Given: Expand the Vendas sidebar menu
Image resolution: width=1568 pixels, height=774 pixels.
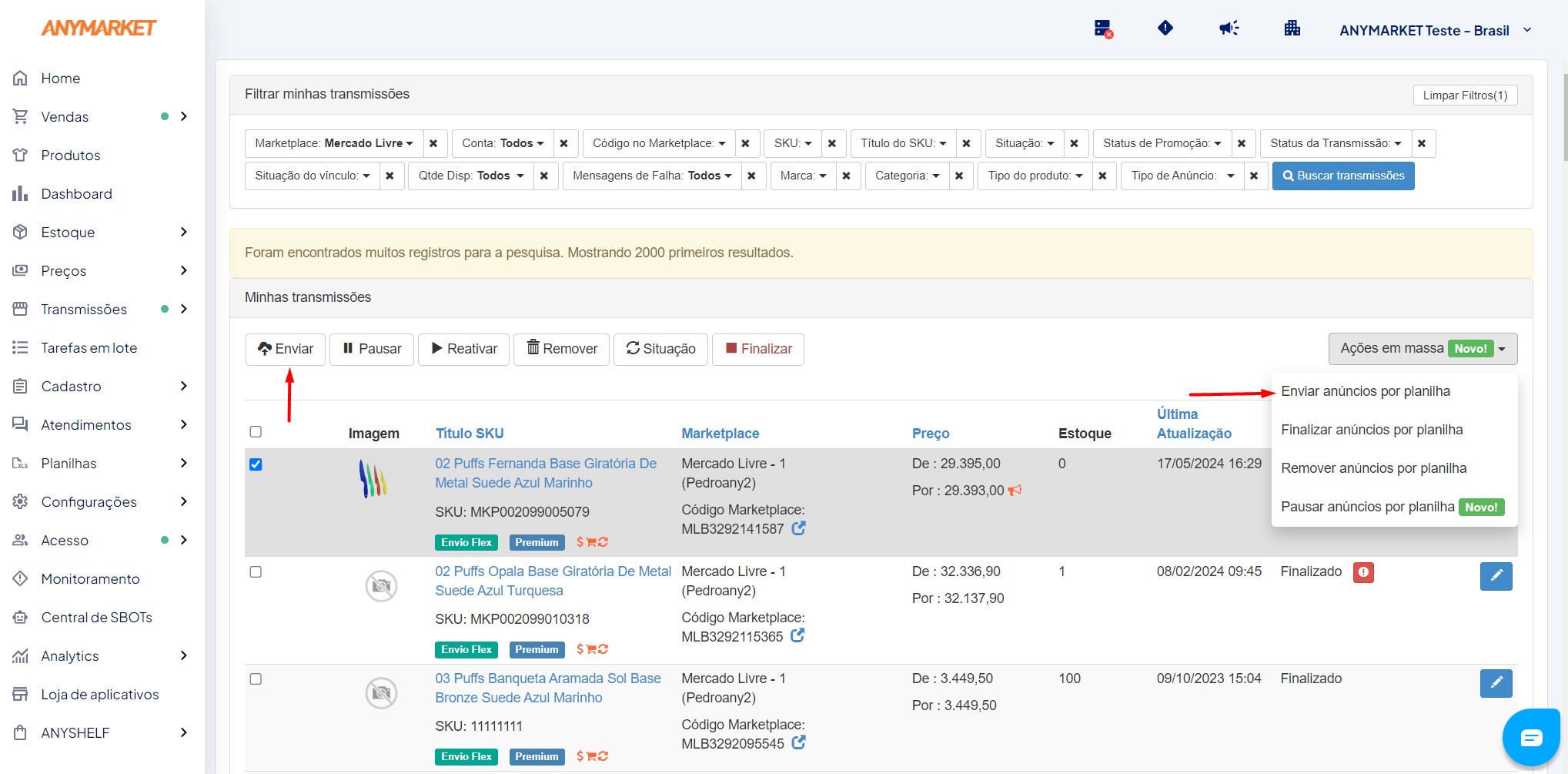Looking at the screenshot, I should tap(184, 116).
